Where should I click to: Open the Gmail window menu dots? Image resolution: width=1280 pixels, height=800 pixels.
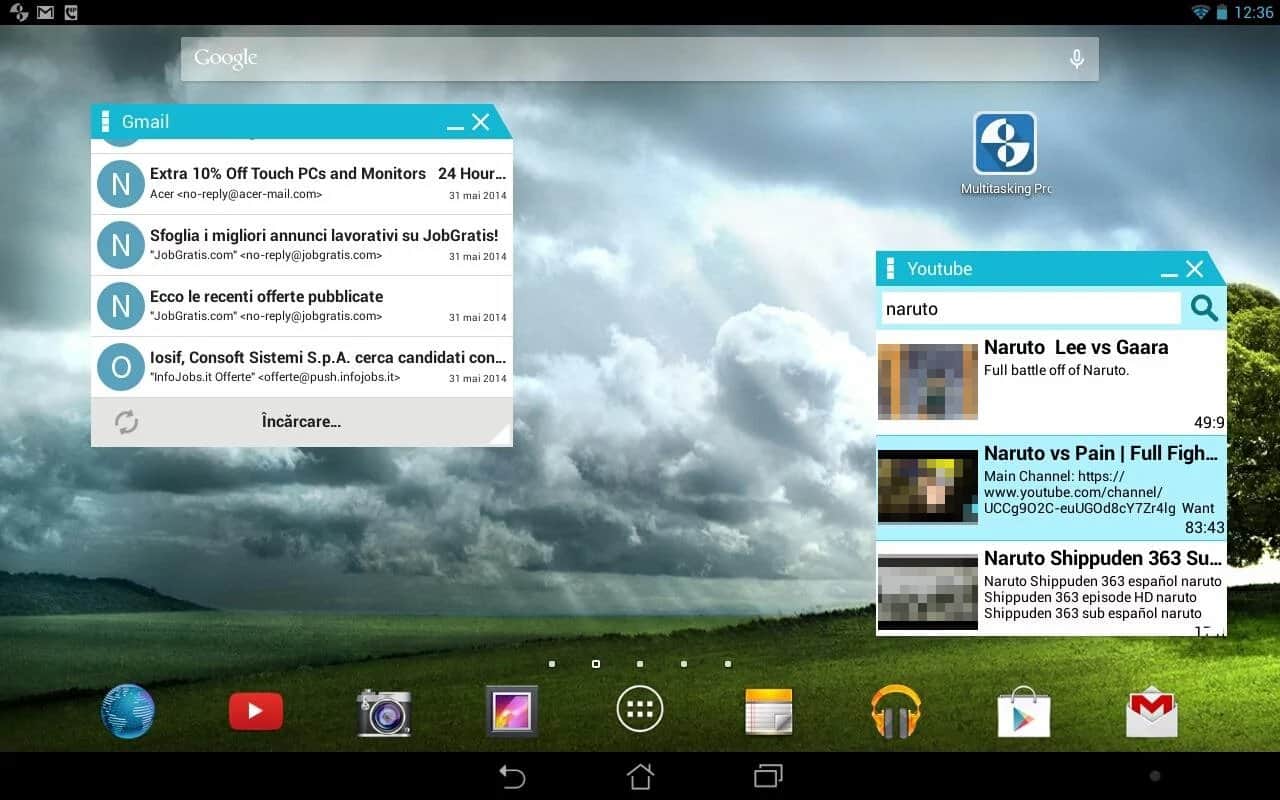[106, 122]
